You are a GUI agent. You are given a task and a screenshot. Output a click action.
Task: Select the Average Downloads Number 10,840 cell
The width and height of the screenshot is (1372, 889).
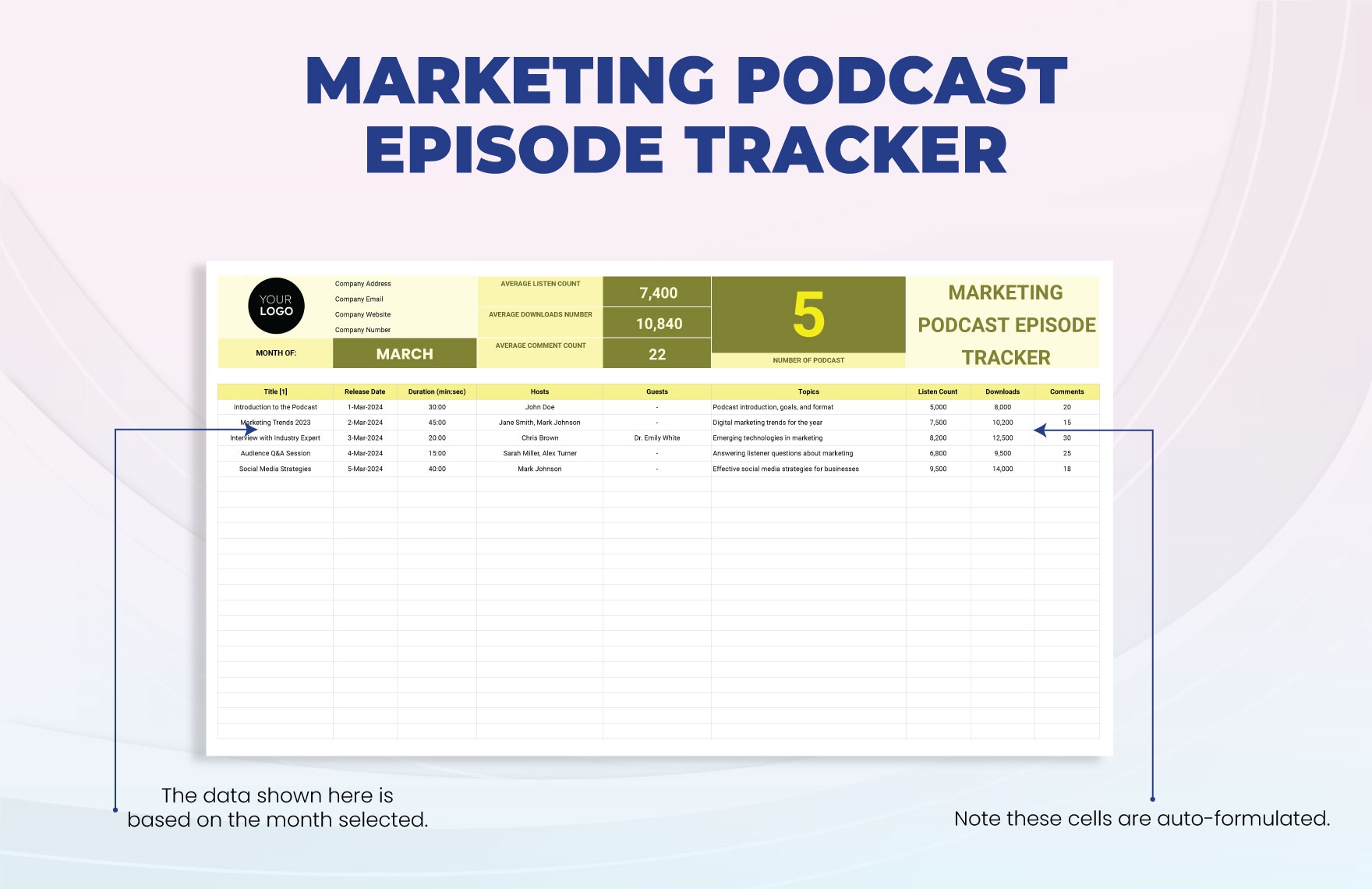point(657,323)
